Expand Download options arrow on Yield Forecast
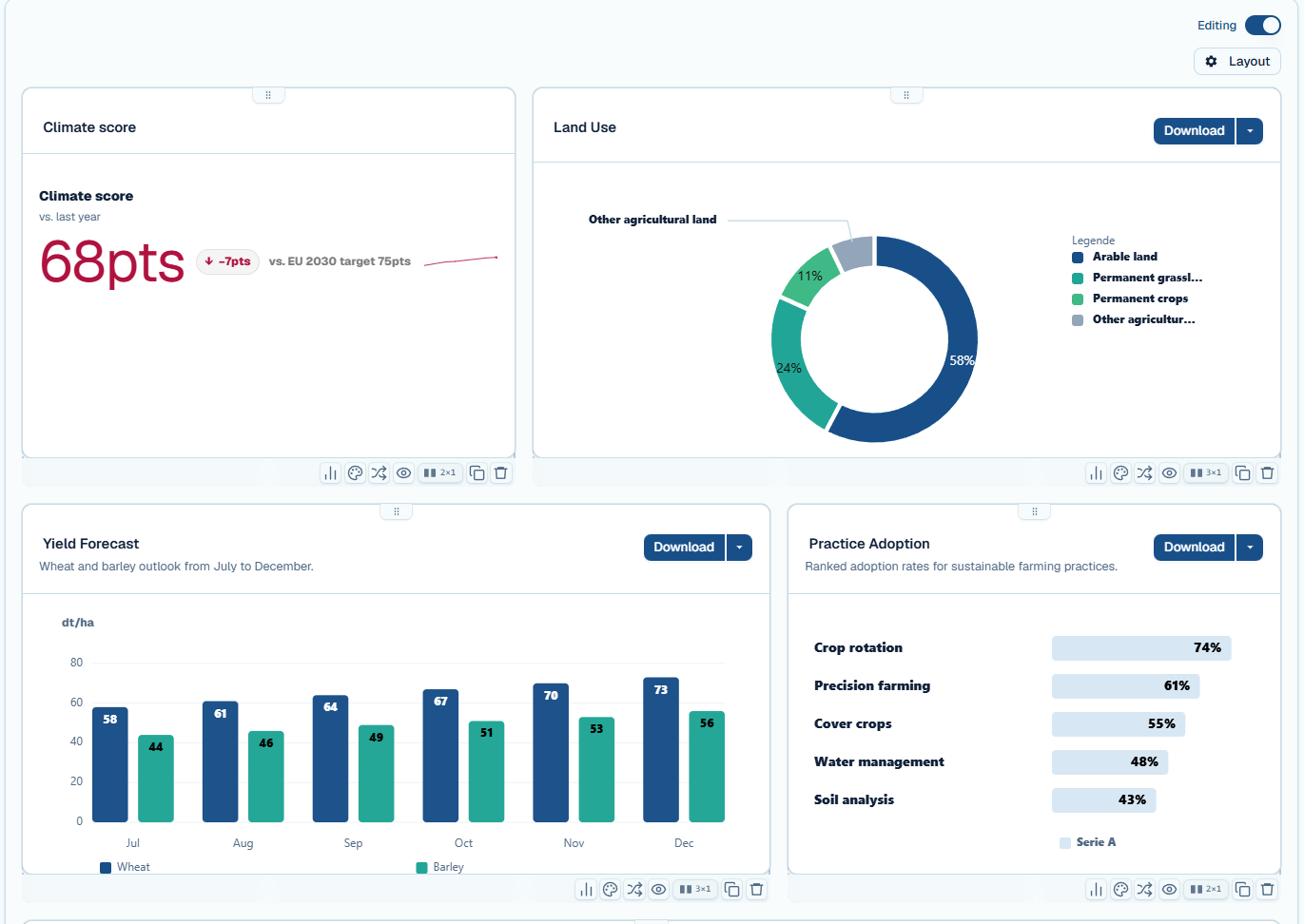This screenshot has height=924, width=1304. click(740, 548)
